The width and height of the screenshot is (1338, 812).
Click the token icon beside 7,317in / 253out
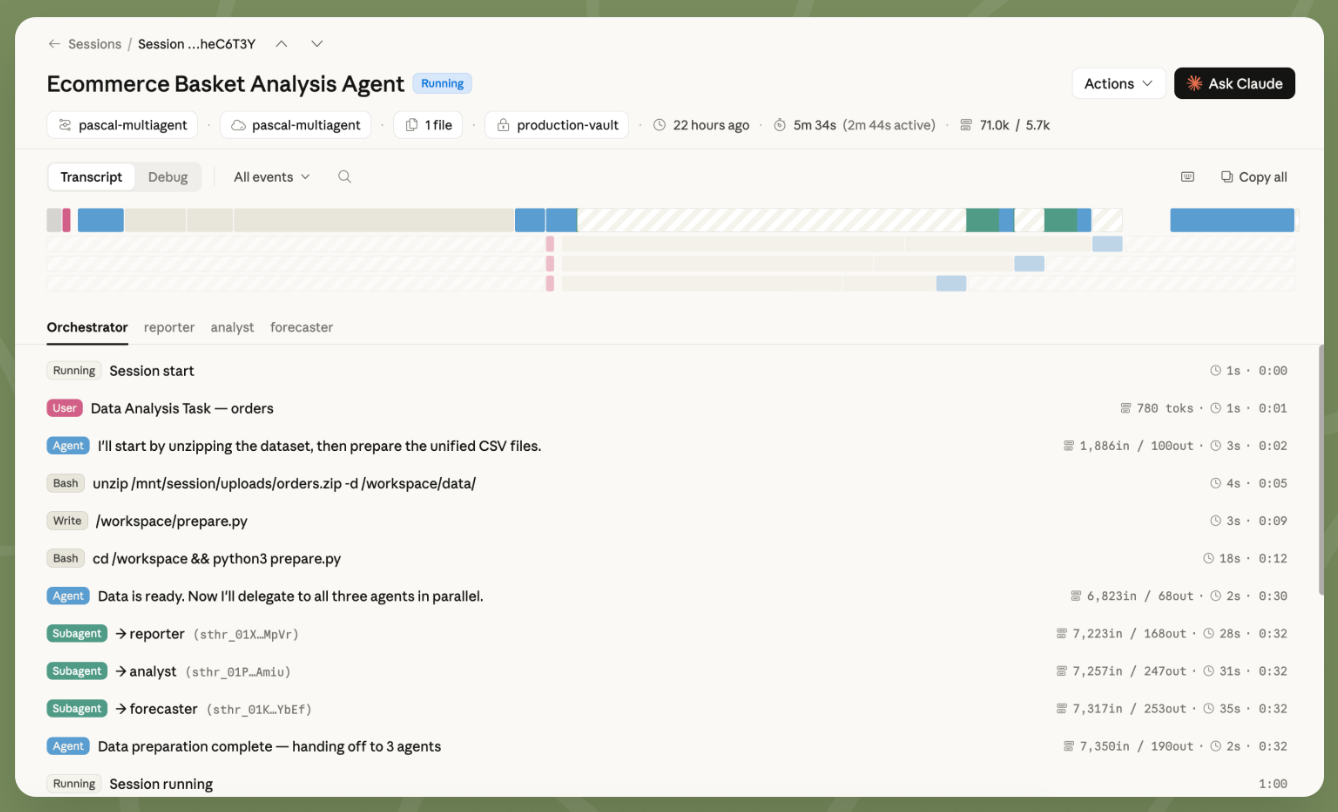(1062, 709)
